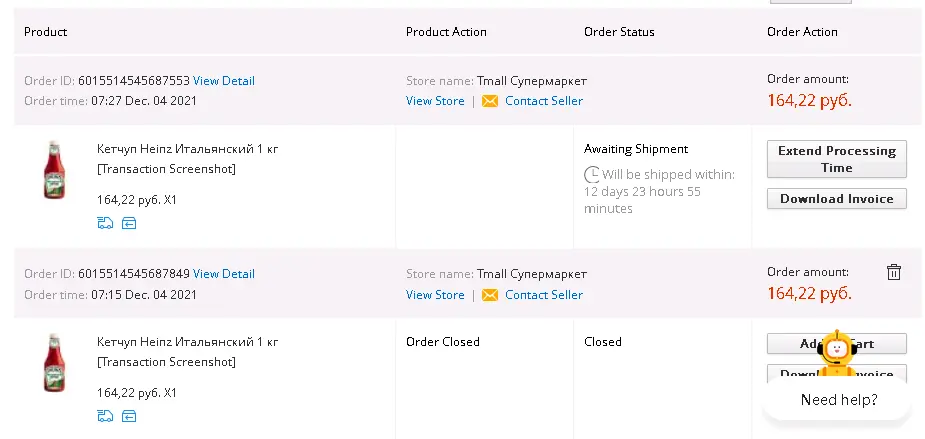The height and width of the screenshot is (439, 925).
Task: Open the ketchup thumbnail in first order
Action: coord(54,170)
